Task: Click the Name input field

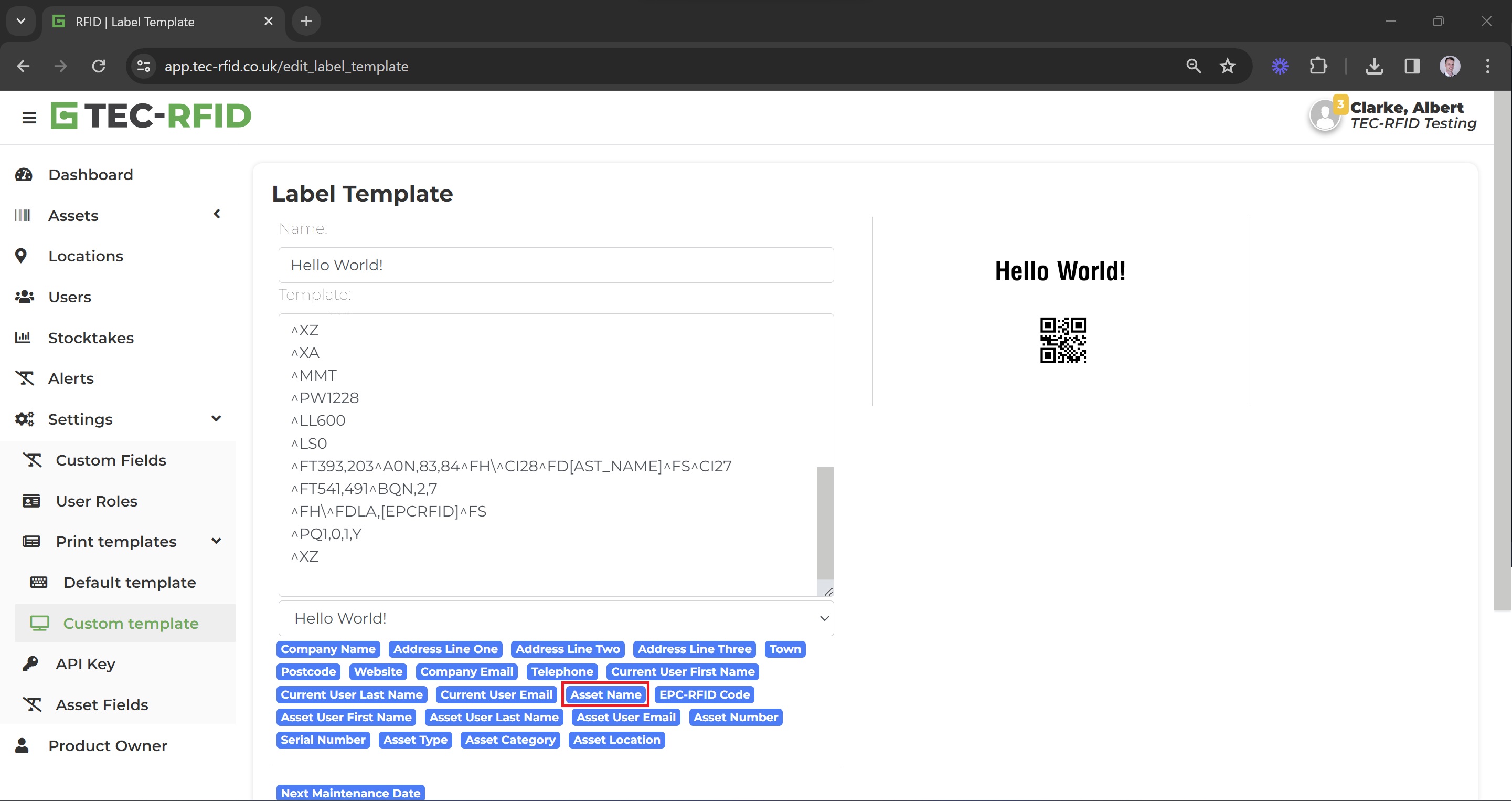Action: point(555,265)
